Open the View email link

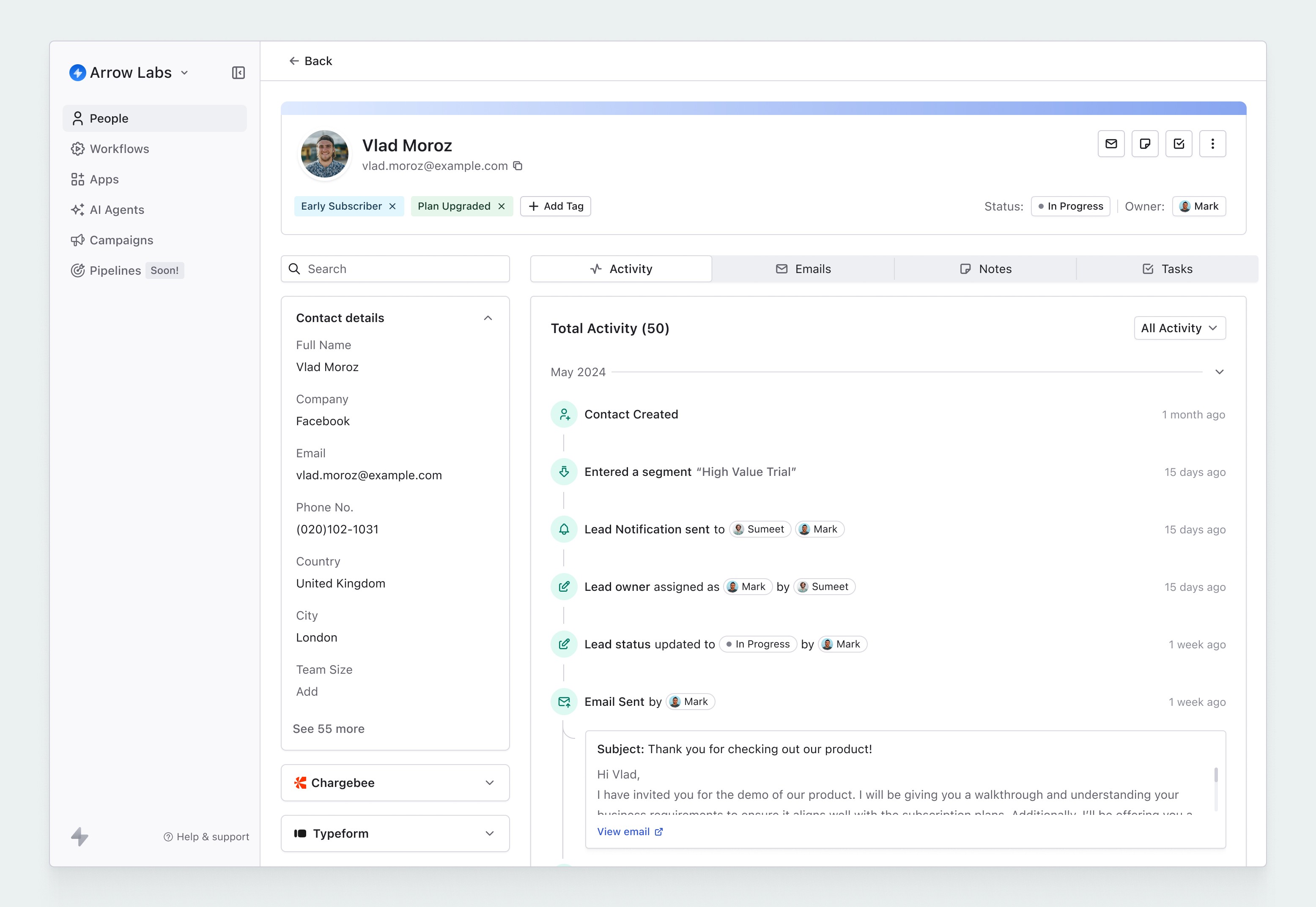click(x=630, y=831)
